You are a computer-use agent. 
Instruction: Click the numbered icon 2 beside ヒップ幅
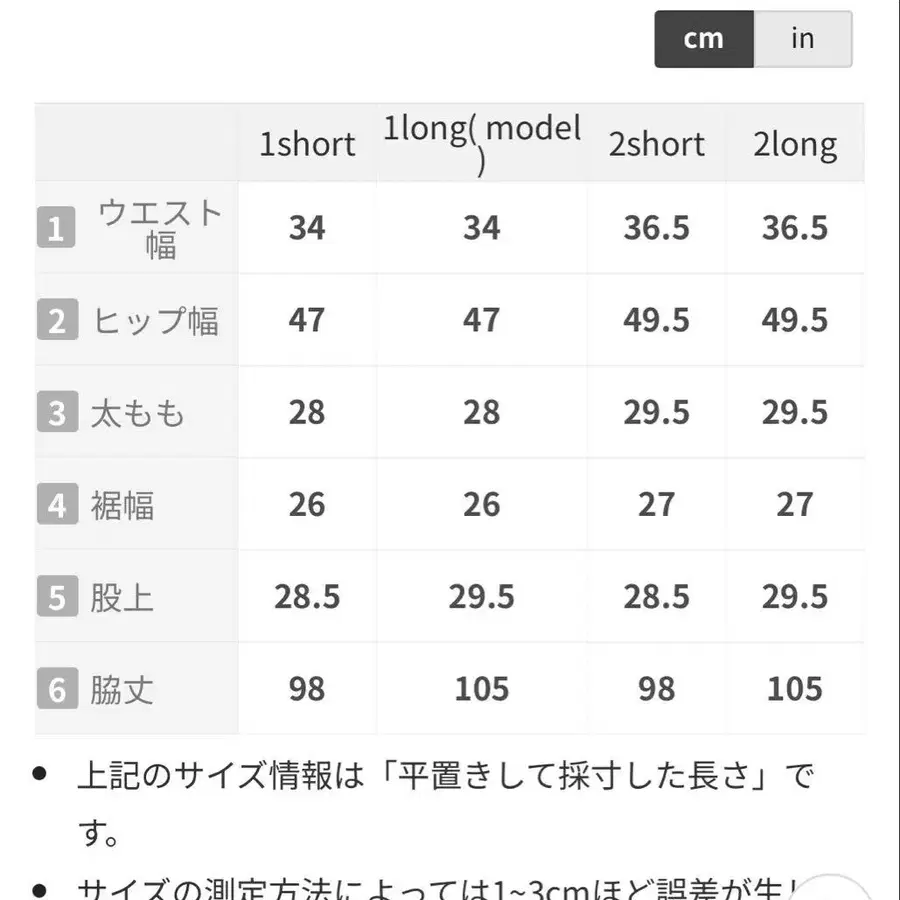pos(56,320)
